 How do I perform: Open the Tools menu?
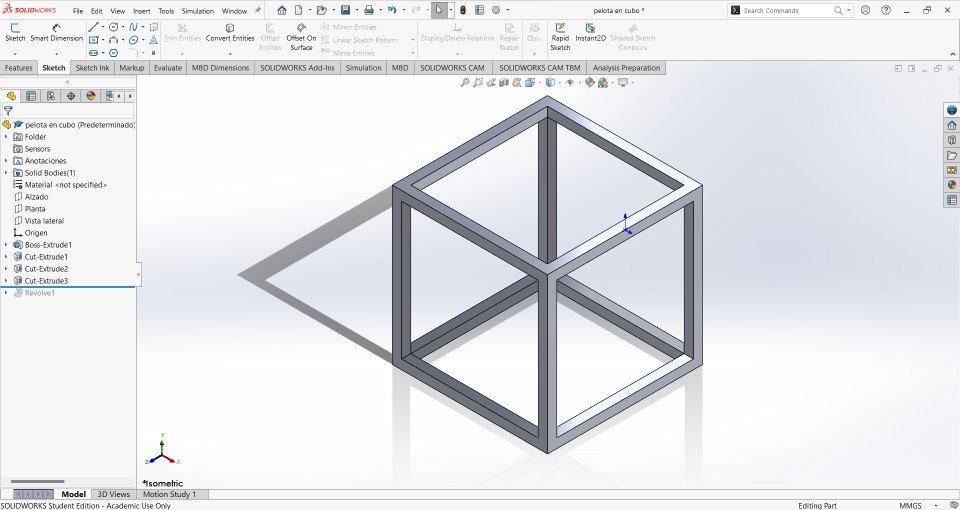point(166,11)
